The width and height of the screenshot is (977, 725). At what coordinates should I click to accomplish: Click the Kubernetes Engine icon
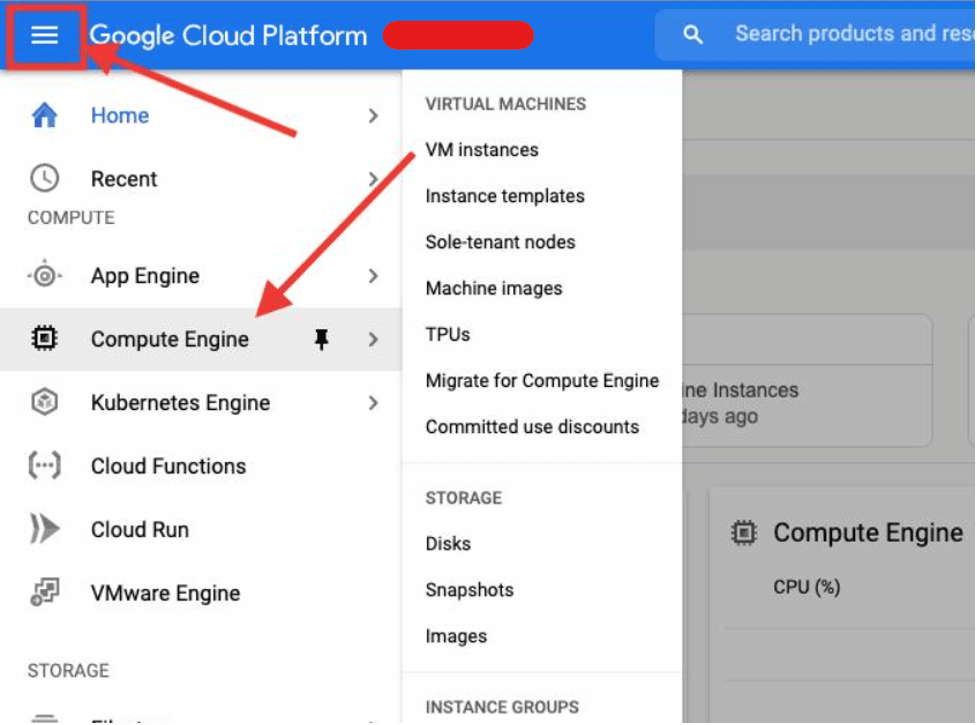(42, 402)
